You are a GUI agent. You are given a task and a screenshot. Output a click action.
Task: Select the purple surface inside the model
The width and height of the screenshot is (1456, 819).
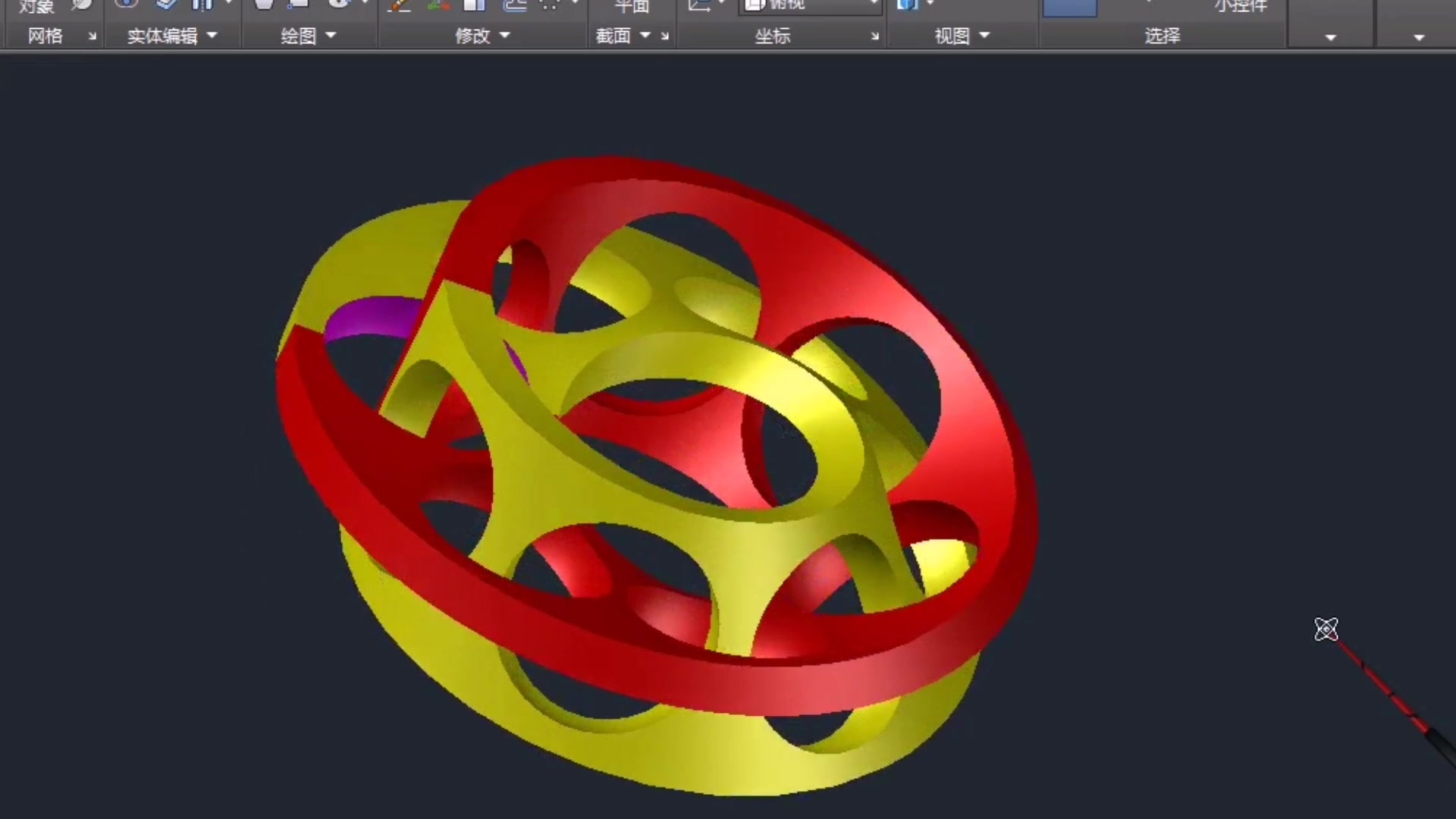pos(373,317)
